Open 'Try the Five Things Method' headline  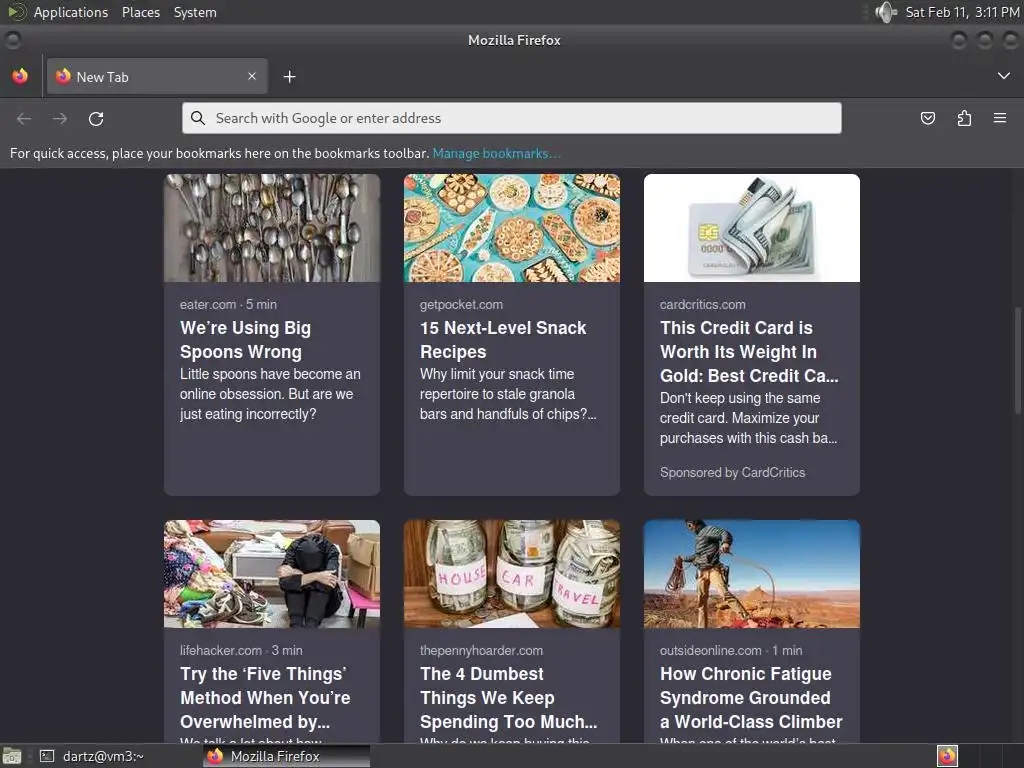pyautogui.click(x=265, y=697)
